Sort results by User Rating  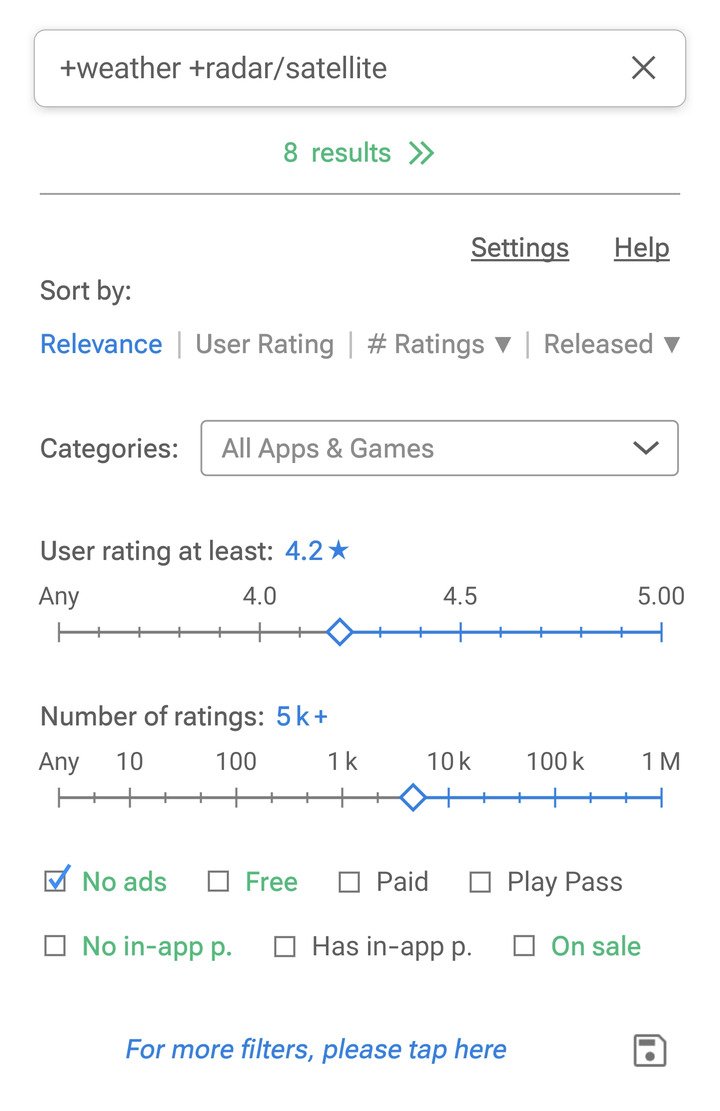point(264,344)
